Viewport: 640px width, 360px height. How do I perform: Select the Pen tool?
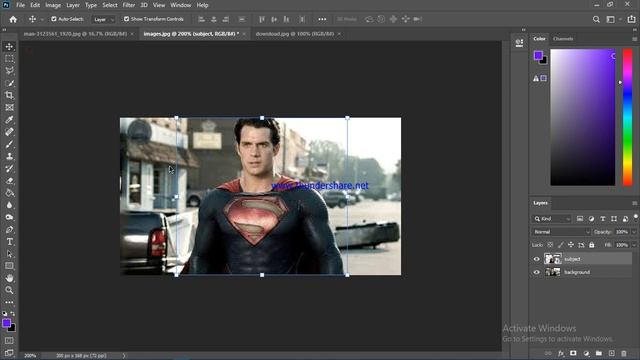9,229
